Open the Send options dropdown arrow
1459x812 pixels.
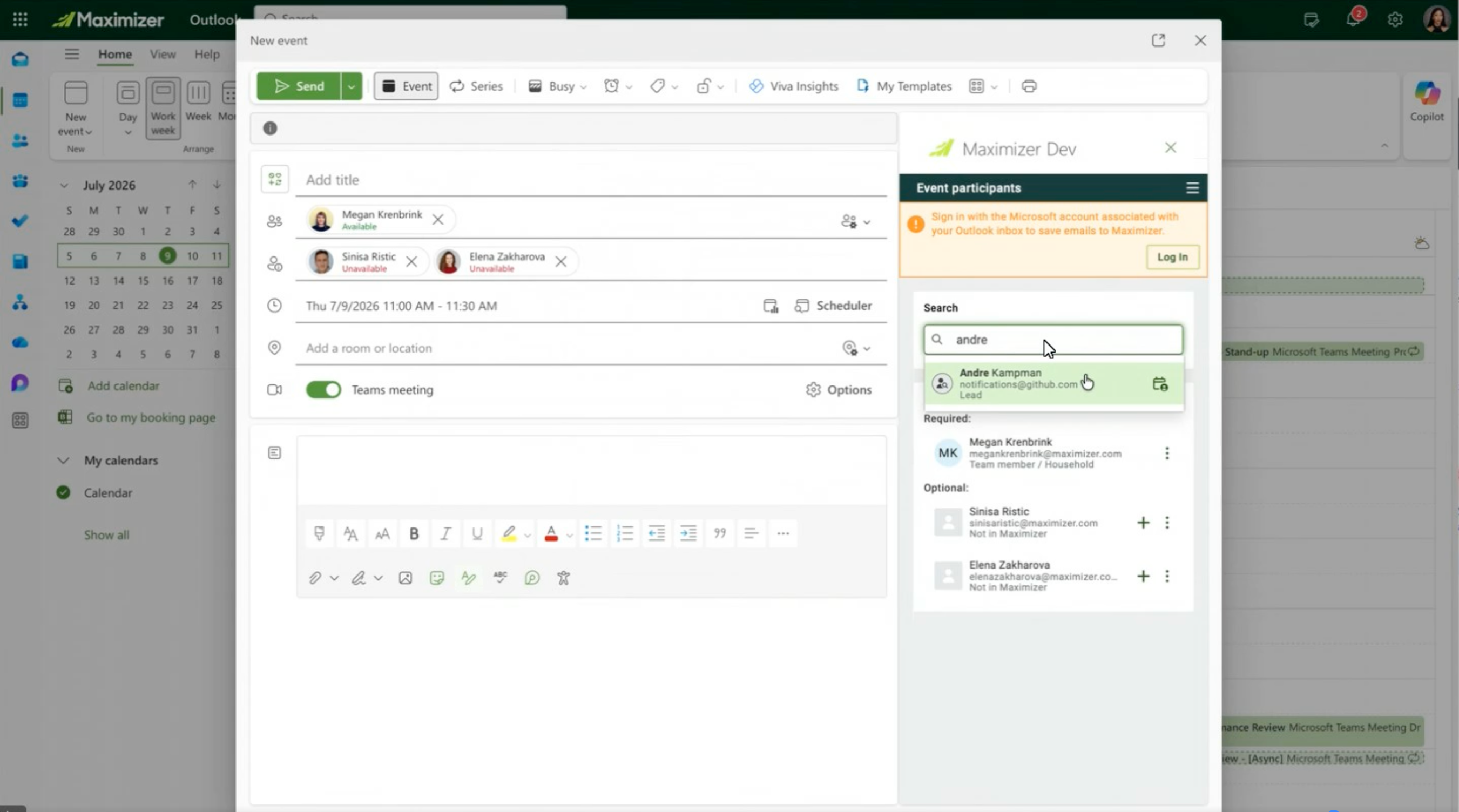tap(351, 86)
